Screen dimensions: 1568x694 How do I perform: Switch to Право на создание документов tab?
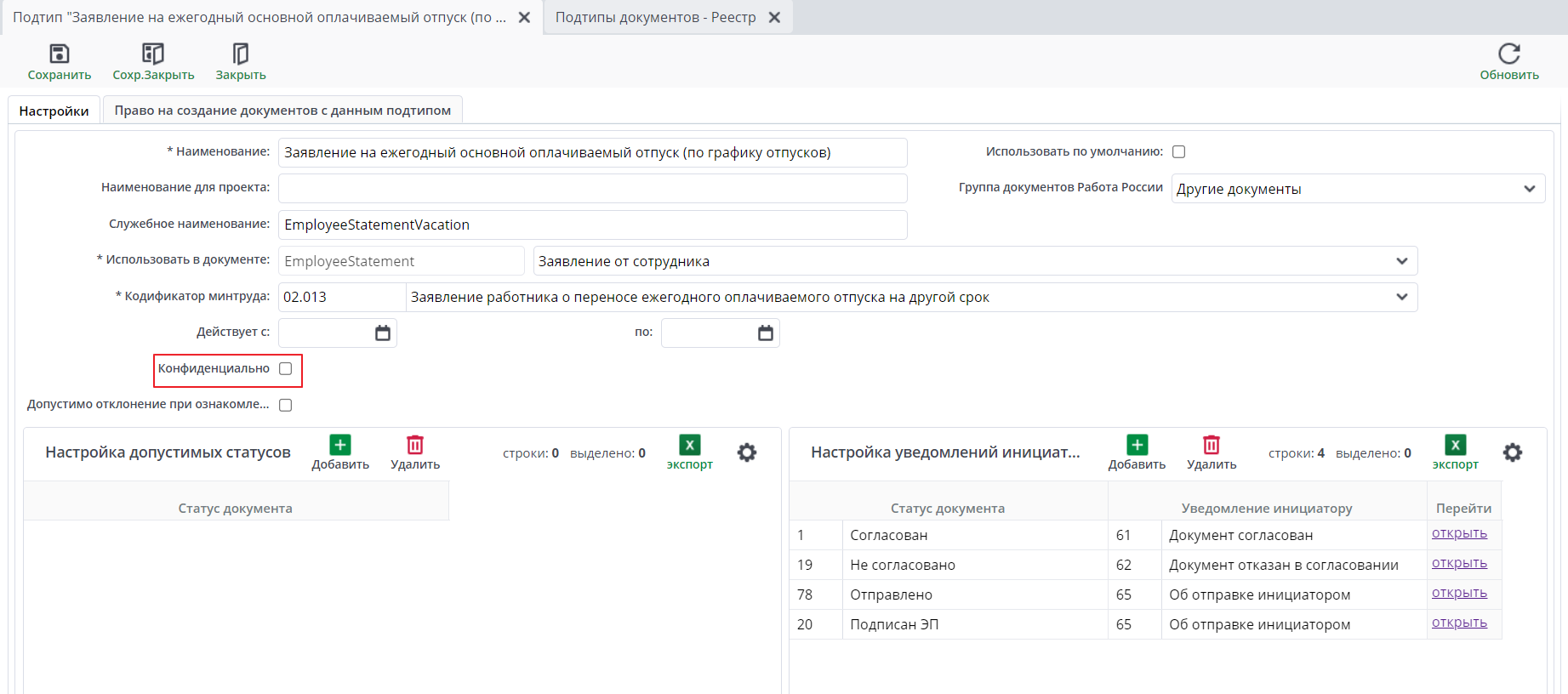[282, 111]
